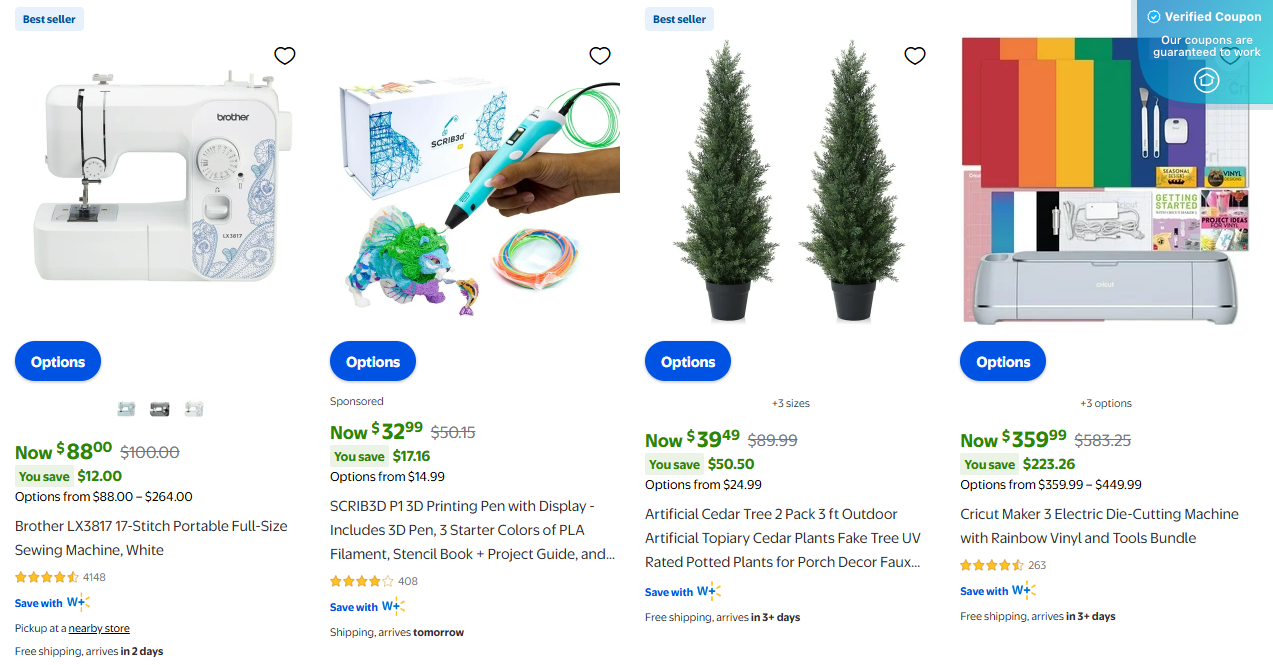
Task: Open the nearby store link
Action: pyautogui.click(x=98, y=627)
